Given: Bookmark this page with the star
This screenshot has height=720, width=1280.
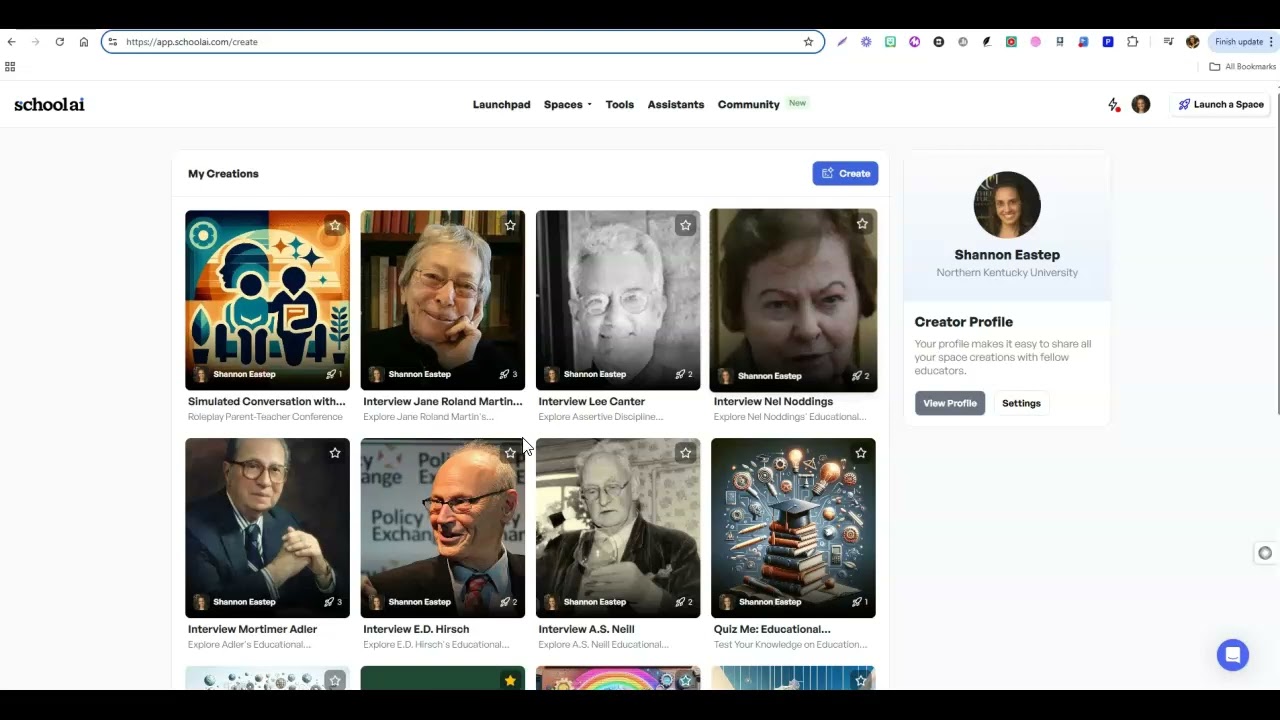Looking at the screenshot, I should point(808,42).
